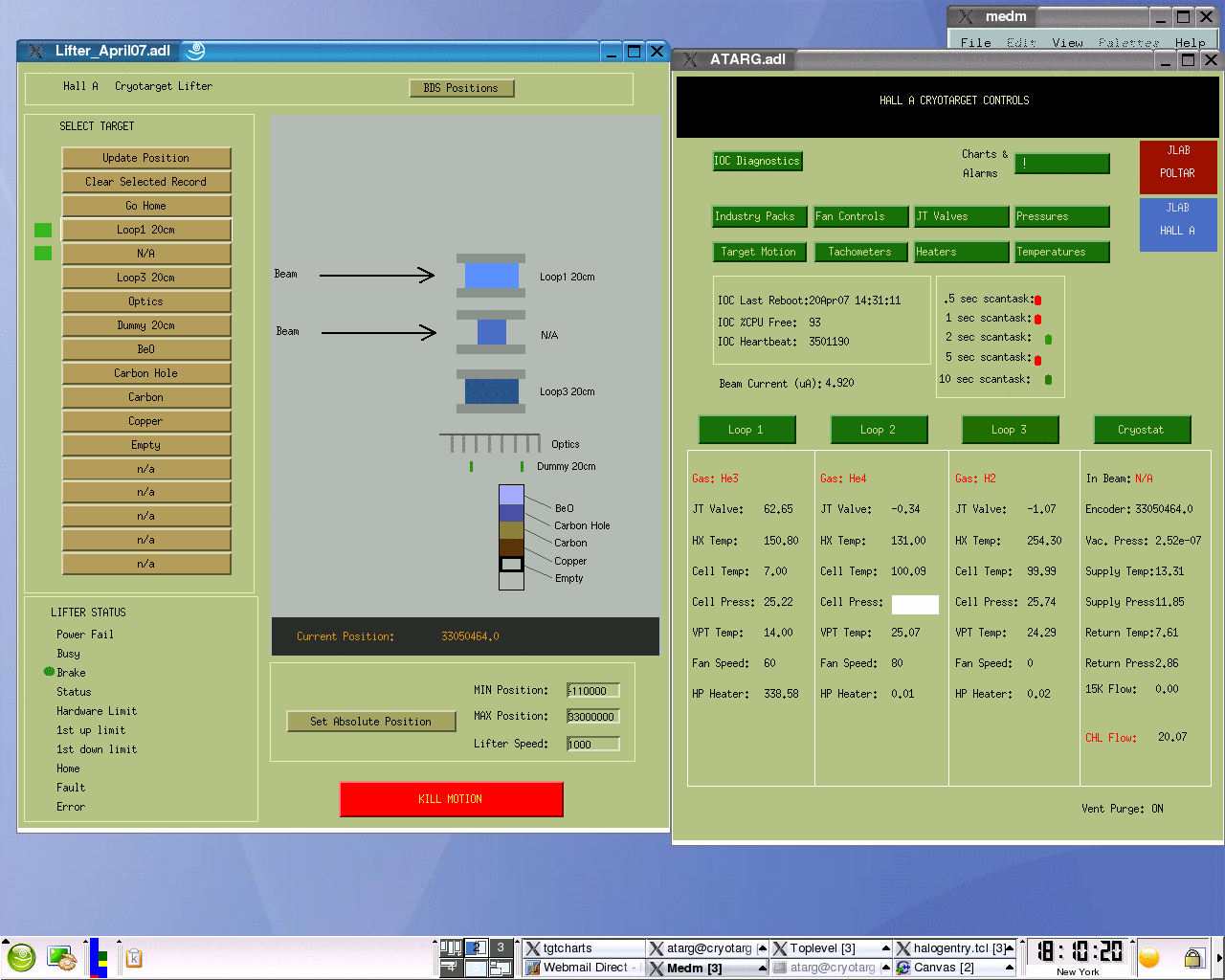Open Webmail Direct taskbar entry
The width and height of the screenshot is (1225, 980).
click(583, 968)
